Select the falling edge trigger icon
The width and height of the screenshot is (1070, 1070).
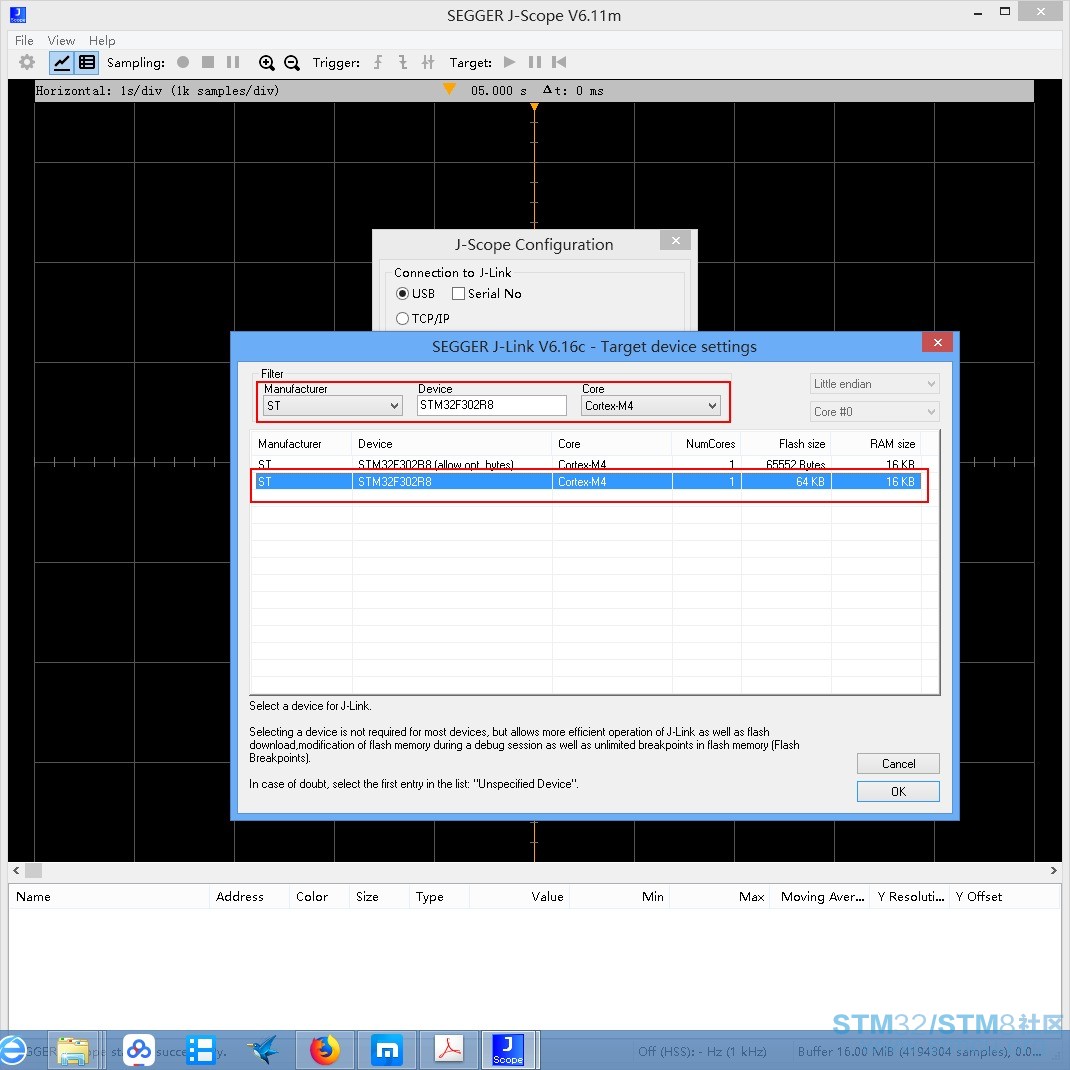coord(403,63)
